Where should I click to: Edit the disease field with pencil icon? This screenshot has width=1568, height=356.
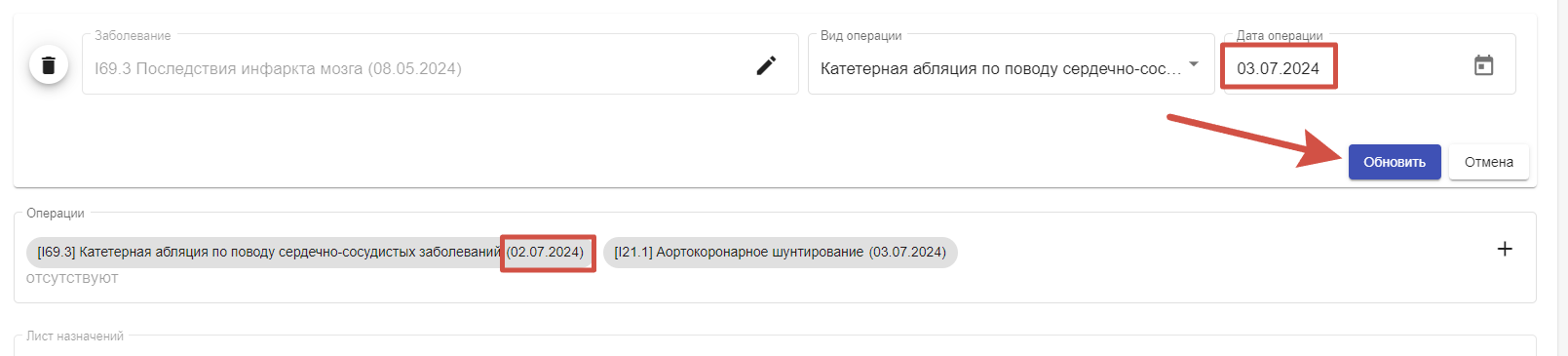point(767,65)
